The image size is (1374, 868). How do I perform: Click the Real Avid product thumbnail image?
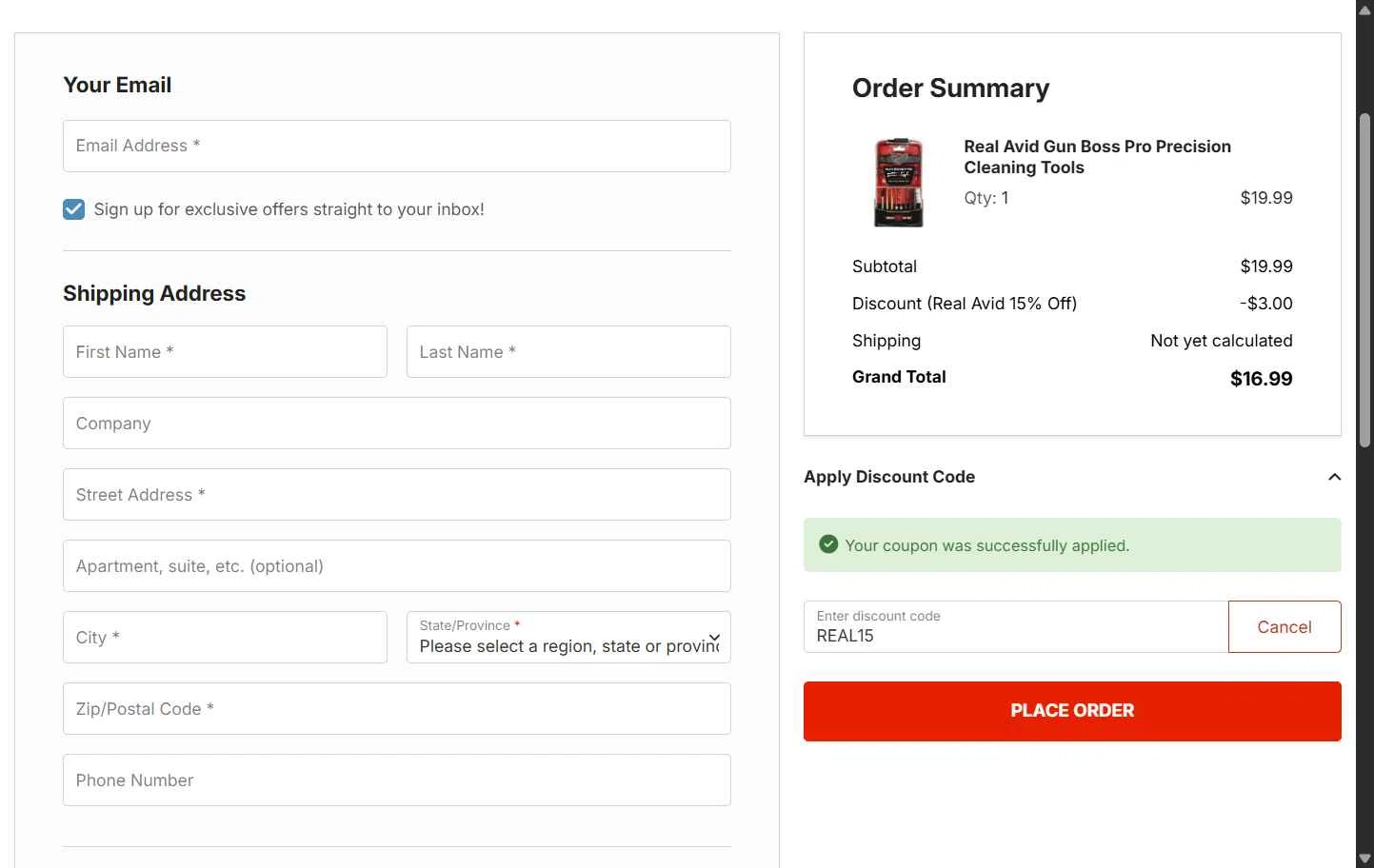(x=898, y=182)
